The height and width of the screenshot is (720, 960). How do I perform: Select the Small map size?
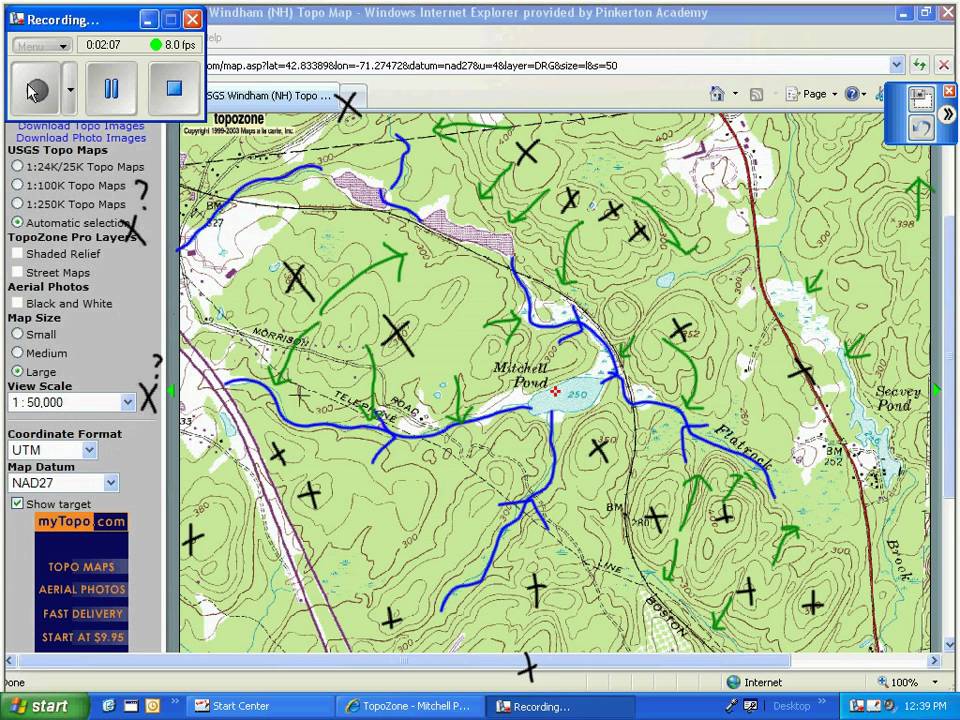pyautogui.click(x=17, y=334)
